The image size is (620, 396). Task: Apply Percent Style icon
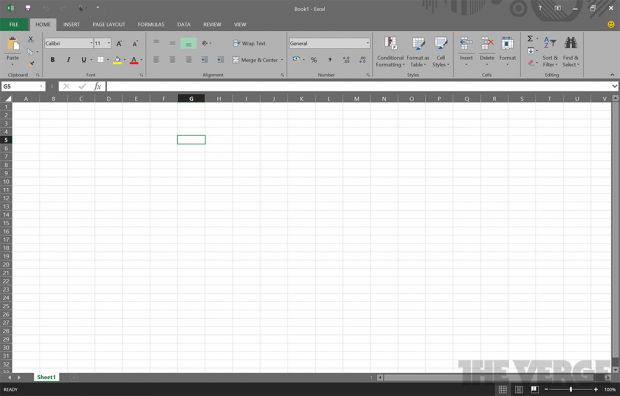tap(314, 60)
